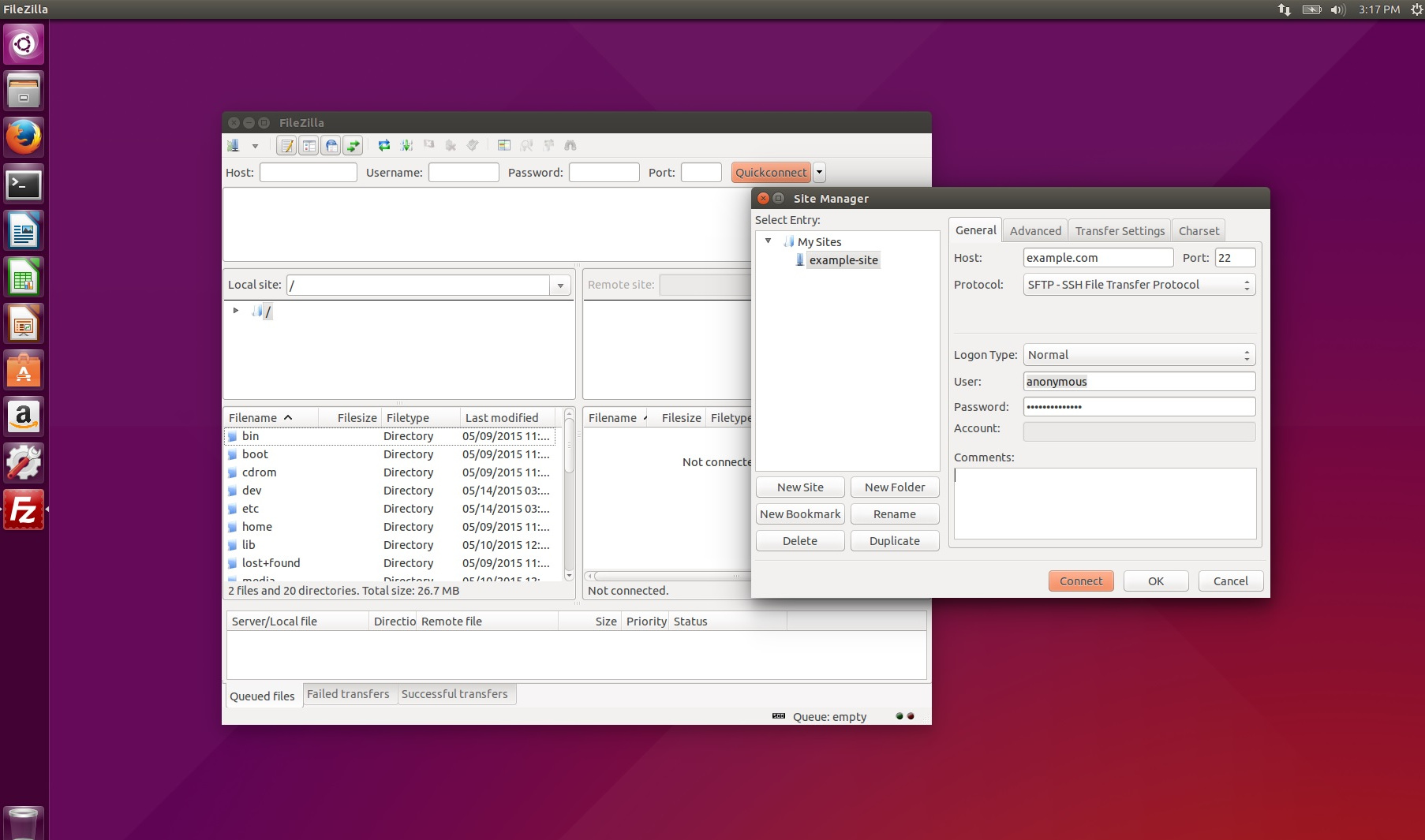Click the OK button in Site Manager

[1156, 581]
